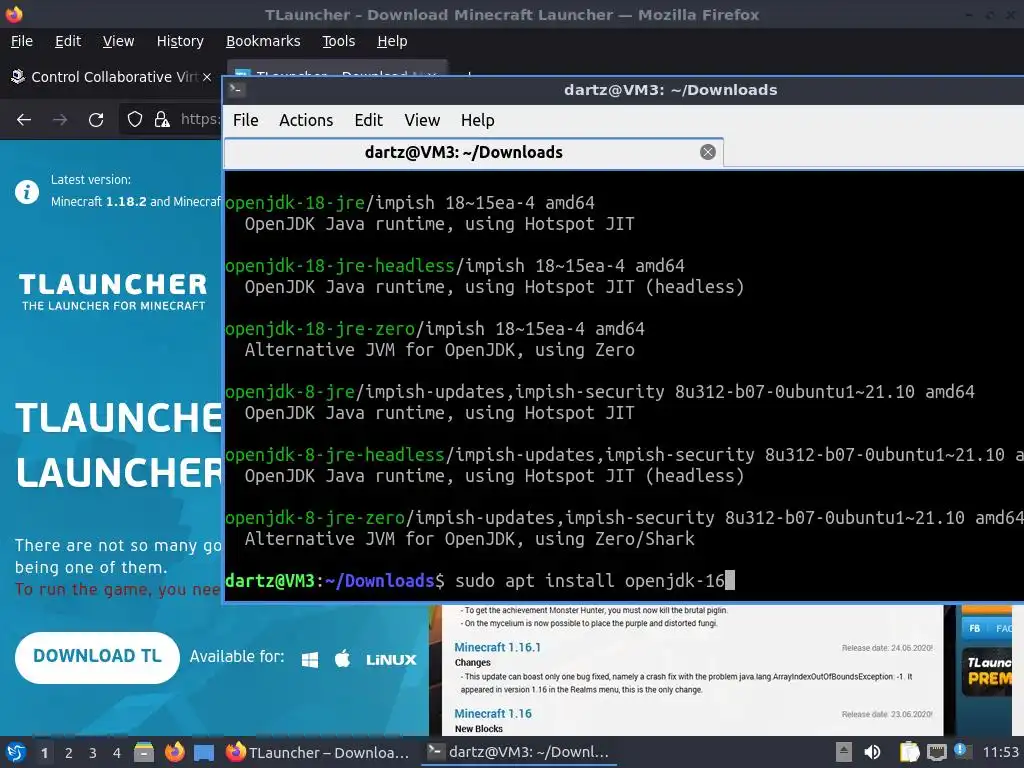
Task: Switch to workspace 3 in the pager
Action: [x=93, y=753]
